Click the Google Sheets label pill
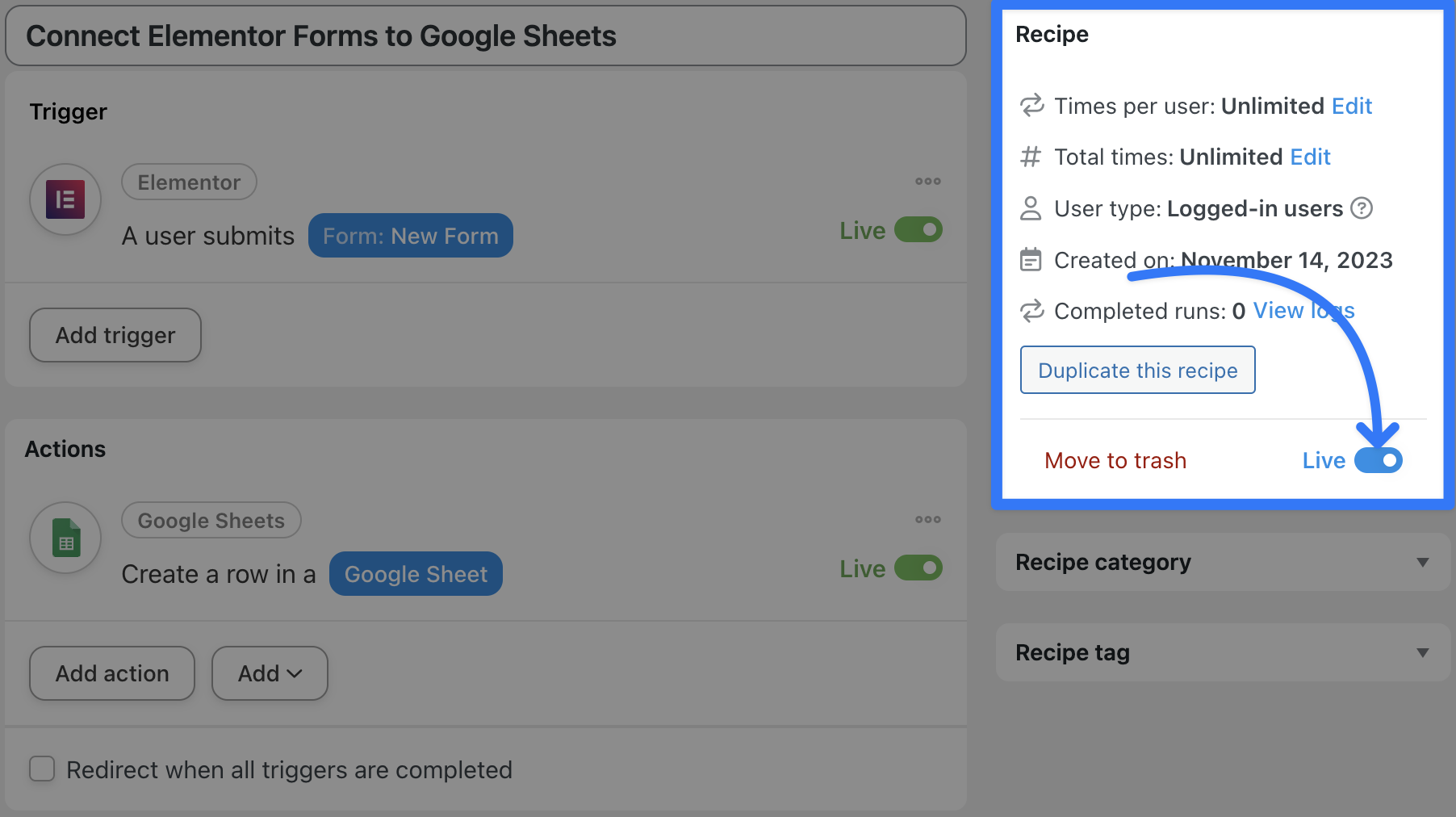 211,521
